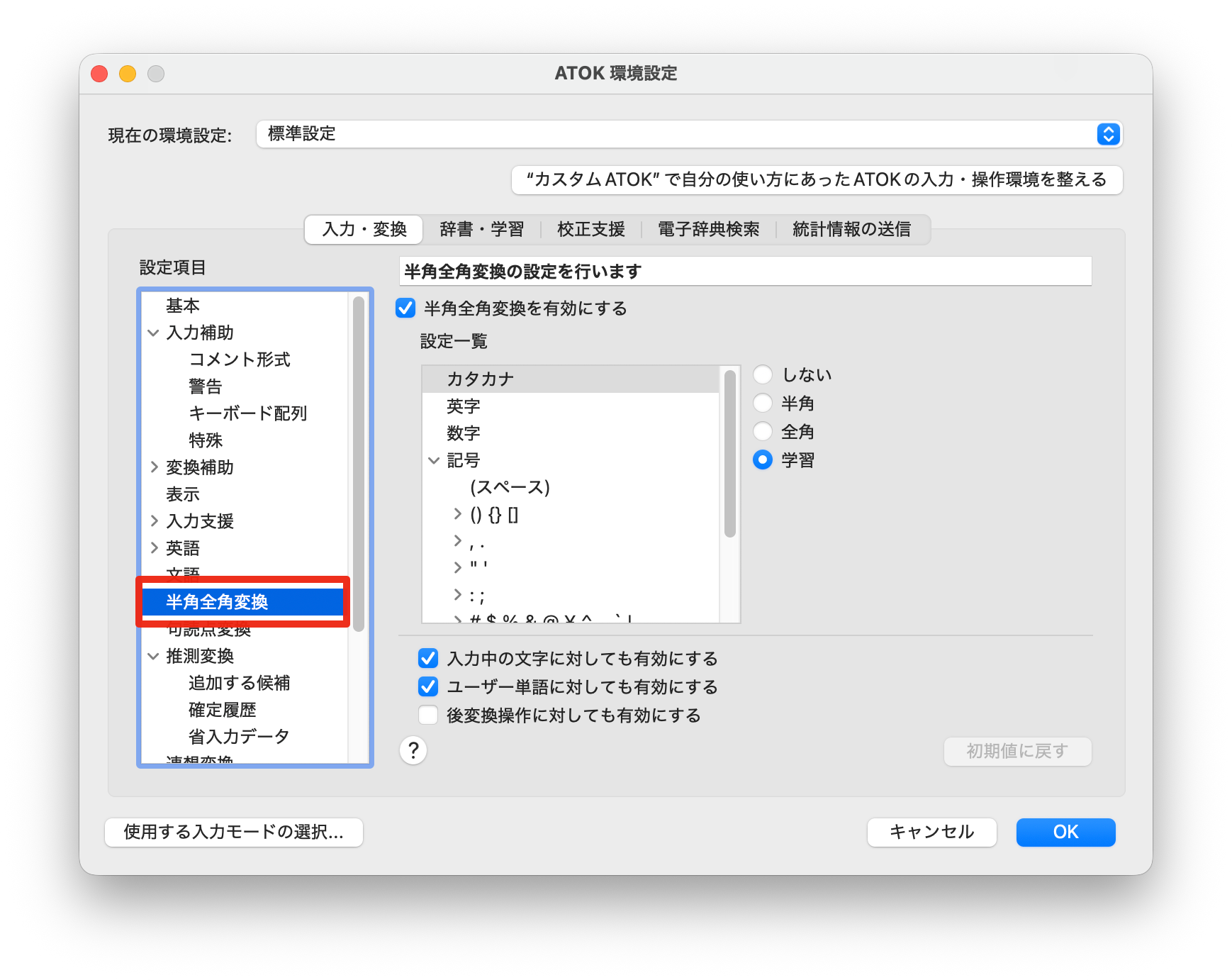This screenshot has height=980, width=1232.
Task: Toggle ユーザー単語に対しても有効にする checkbox
Action: click(428, 686)
